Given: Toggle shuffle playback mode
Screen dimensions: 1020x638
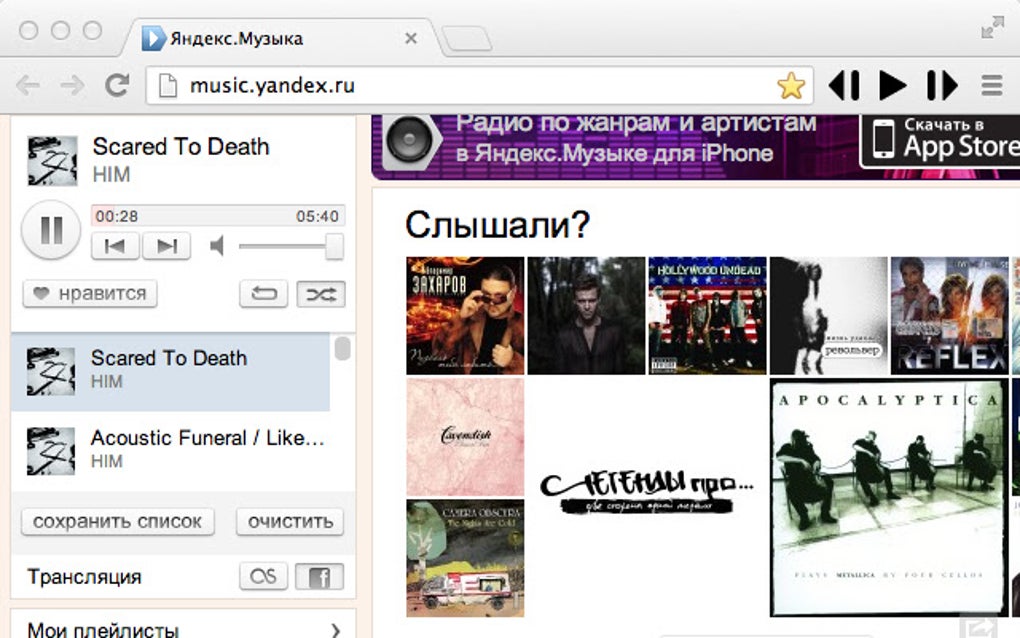Looking at the screenshot, I should (320, 294).
